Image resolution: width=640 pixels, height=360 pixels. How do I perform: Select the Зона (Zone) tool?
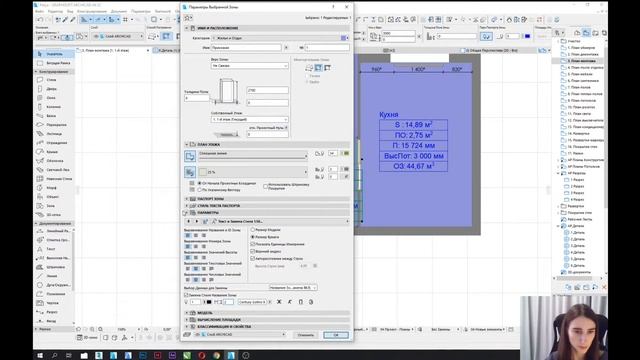click(x=54, y=206)
